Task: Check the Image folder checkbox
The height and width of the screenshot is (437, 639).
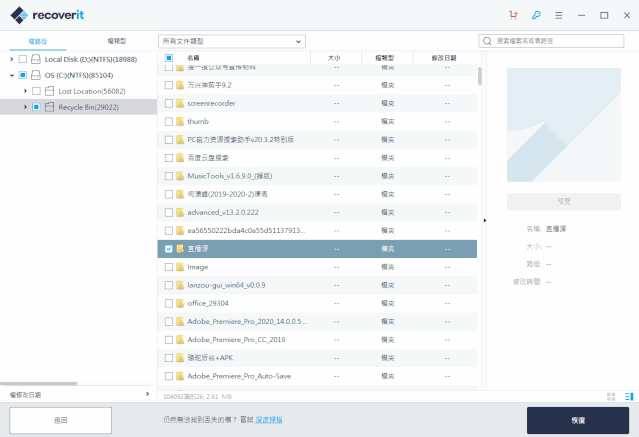Action: pyautogui.click(x=169, y=267)
